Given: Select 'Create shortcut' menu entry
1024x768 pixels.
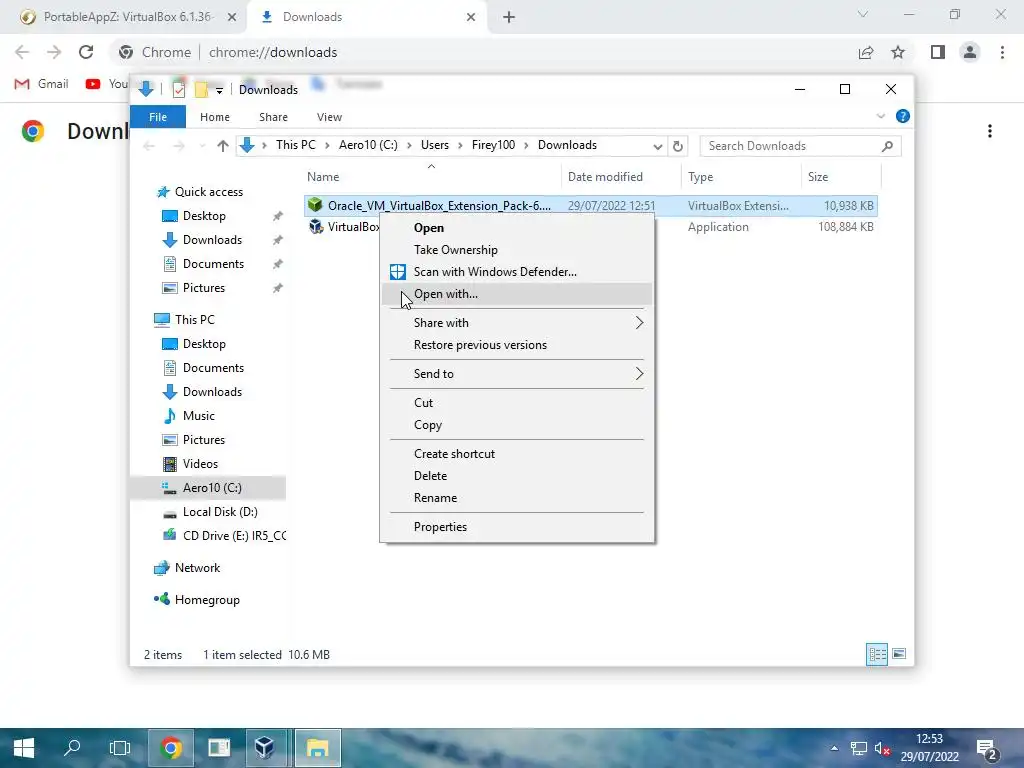Looking at the screenshot, I should tap(517, 454).
